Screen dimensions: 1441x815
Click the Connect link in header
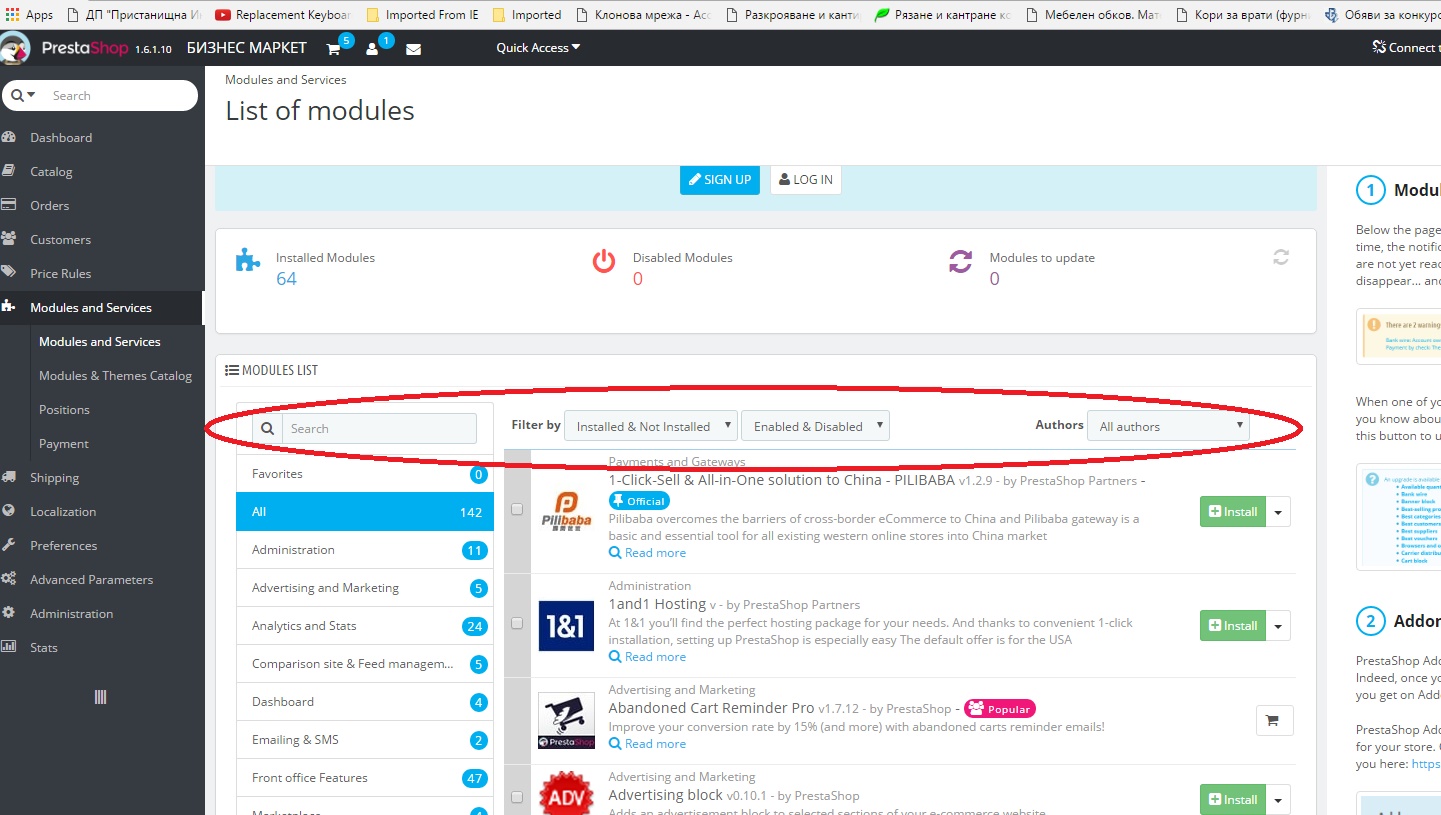click(1405, 48)
